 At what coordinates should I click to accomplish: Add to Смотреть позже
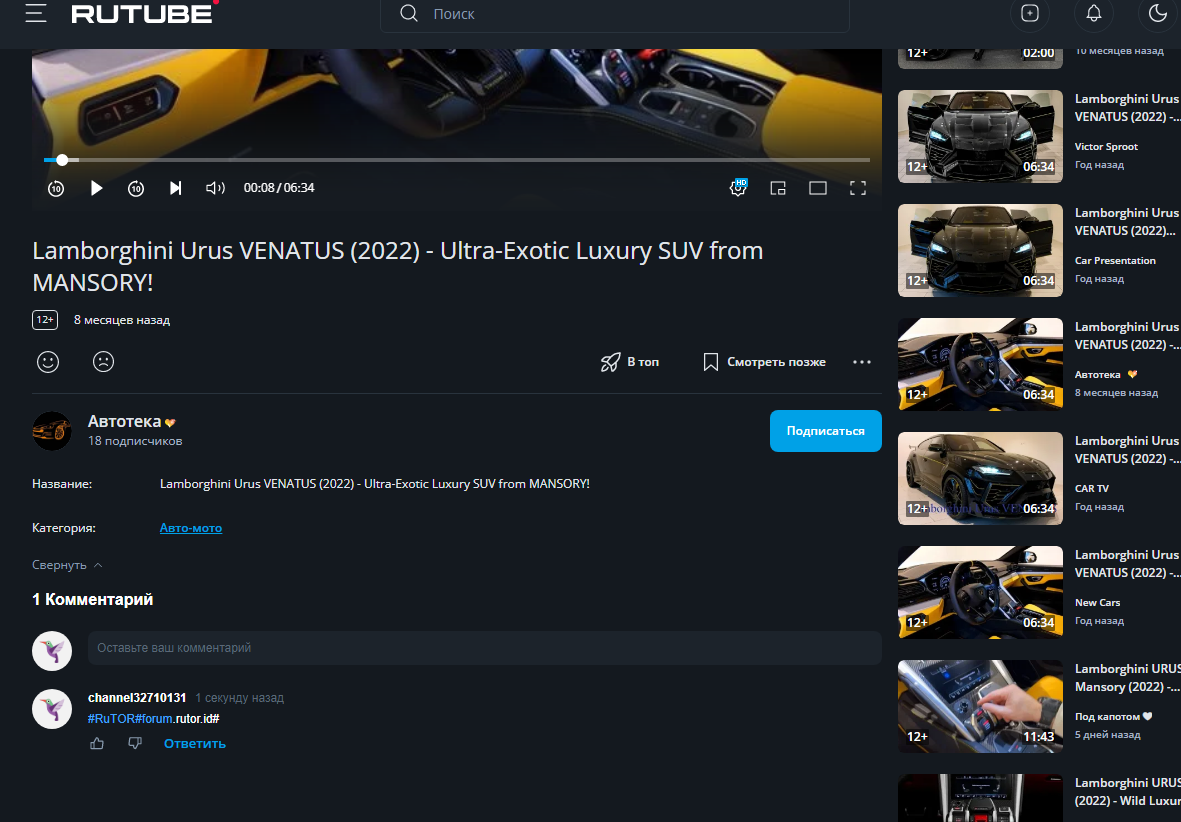(x=764, y=362)
